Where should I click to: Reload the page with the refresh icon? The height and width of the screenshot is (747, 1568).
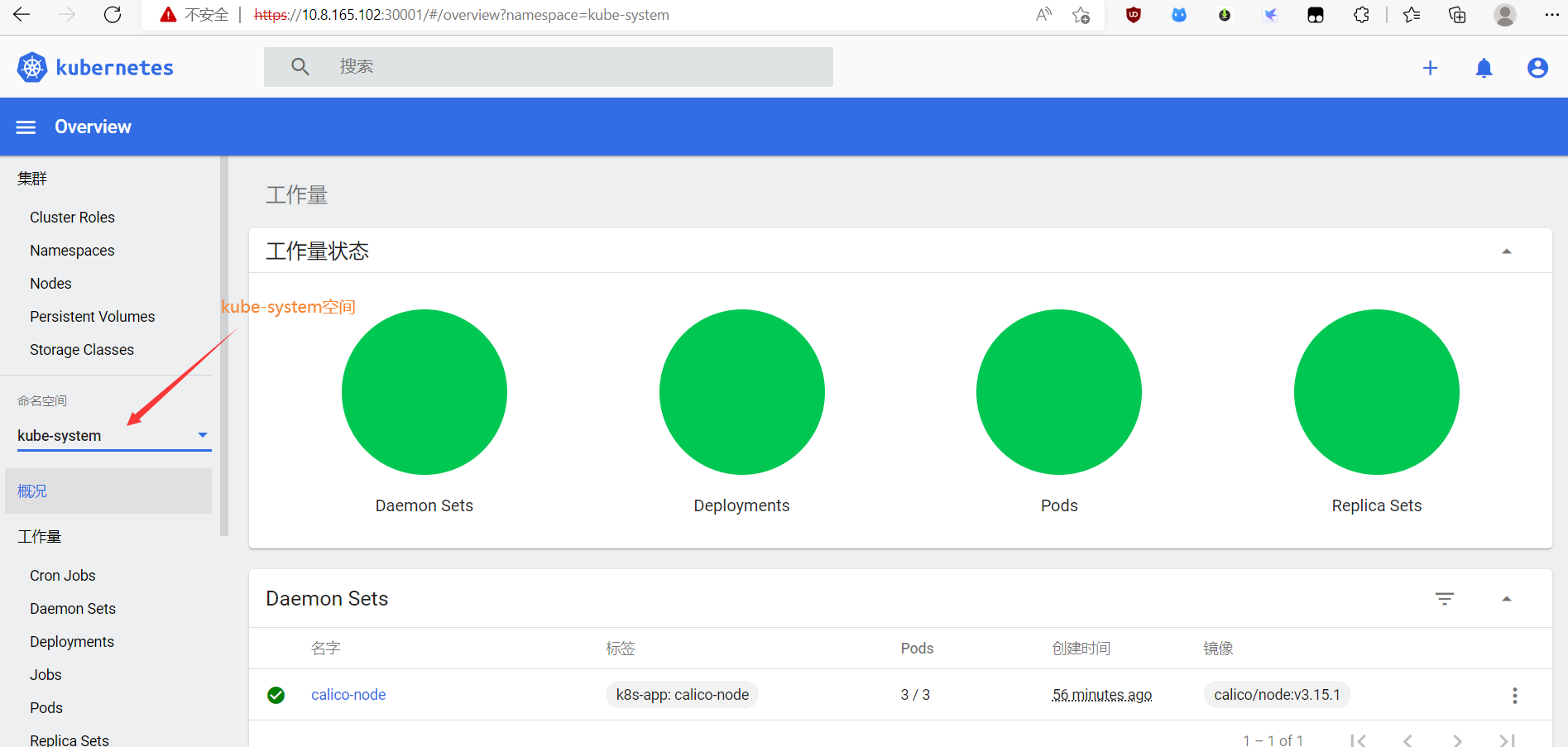coord(113,15)
